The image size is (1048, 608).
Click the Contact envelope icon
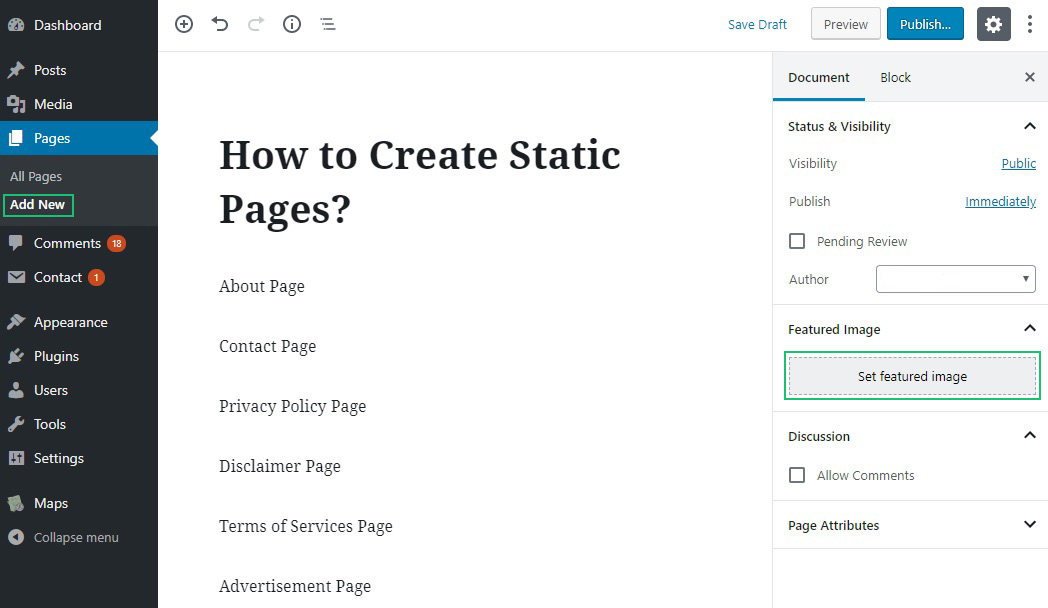[16, 277]
